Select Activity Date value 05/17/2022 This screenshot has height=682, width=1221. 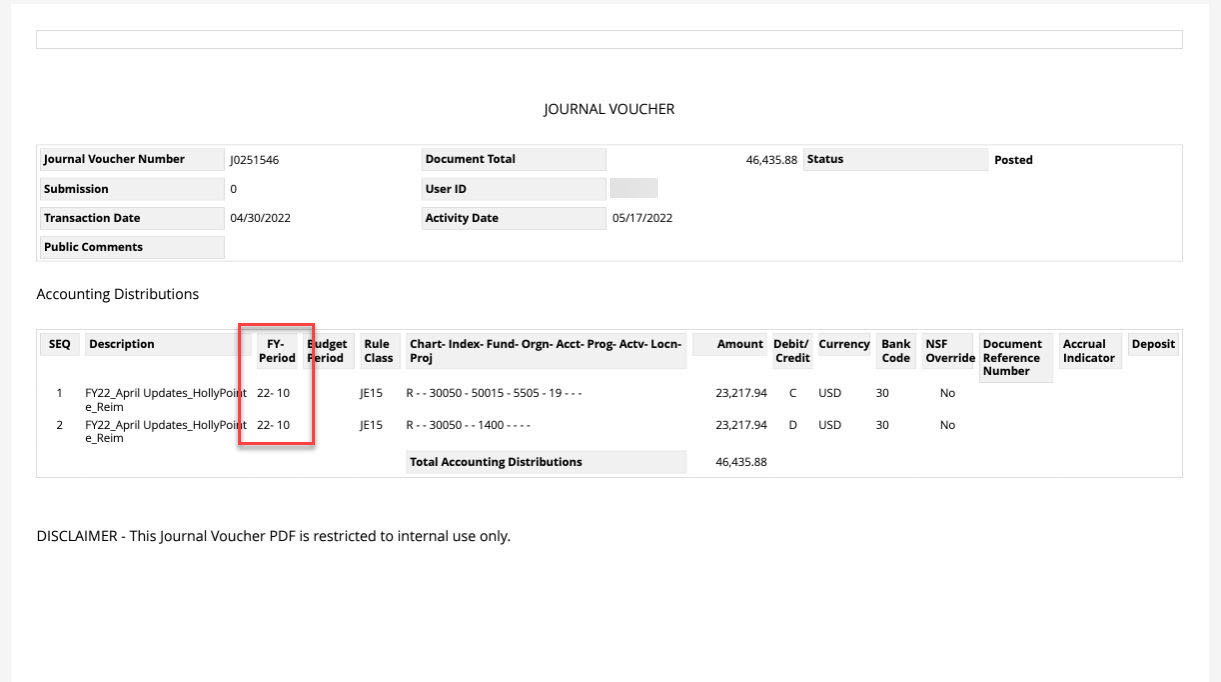pos(642,218)
